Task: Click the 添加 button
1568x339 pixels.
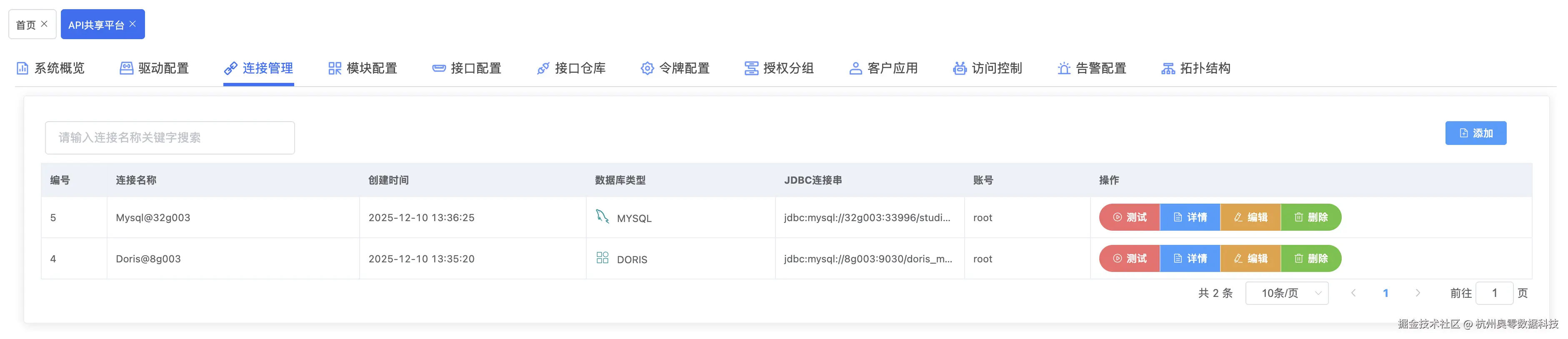Action: [x=1475, y=133]
